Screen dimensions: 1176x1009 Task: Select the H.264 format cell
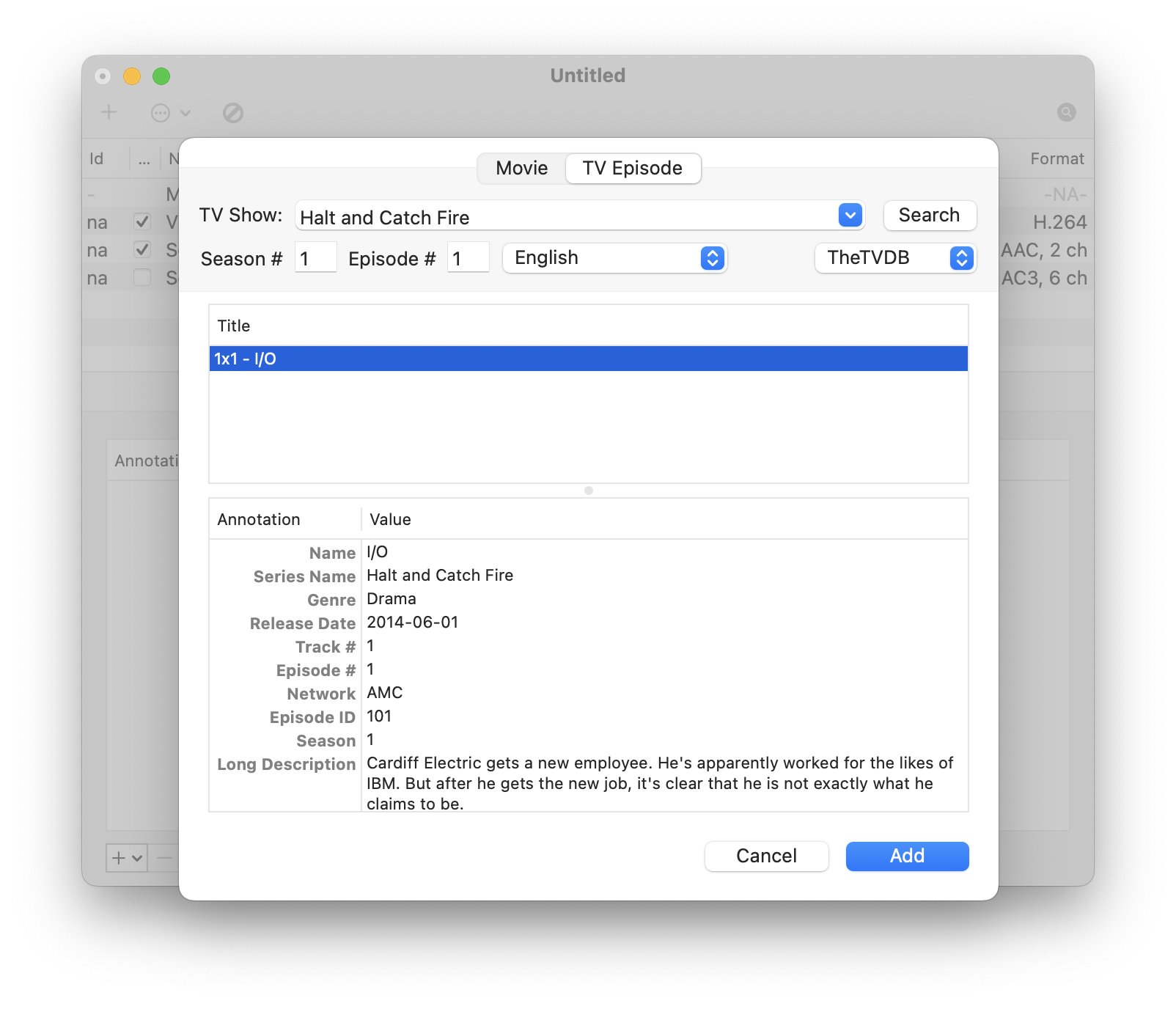[1059, 222]
